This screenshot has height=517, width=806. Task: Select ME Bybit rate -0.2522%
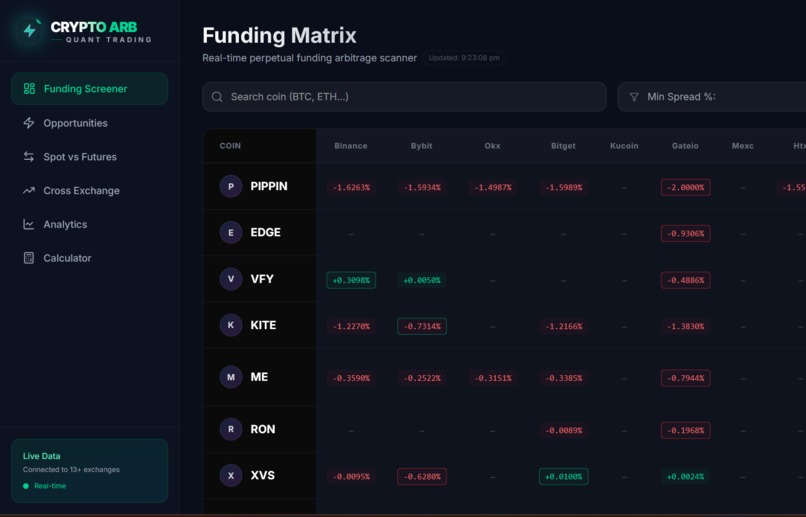tap(422, 378)
